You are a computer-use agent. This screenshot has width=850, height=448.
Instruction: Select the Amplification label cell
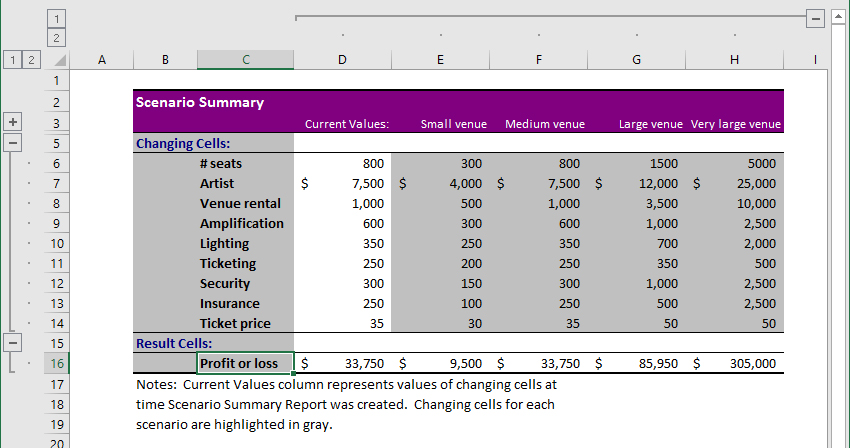(246, 223)
